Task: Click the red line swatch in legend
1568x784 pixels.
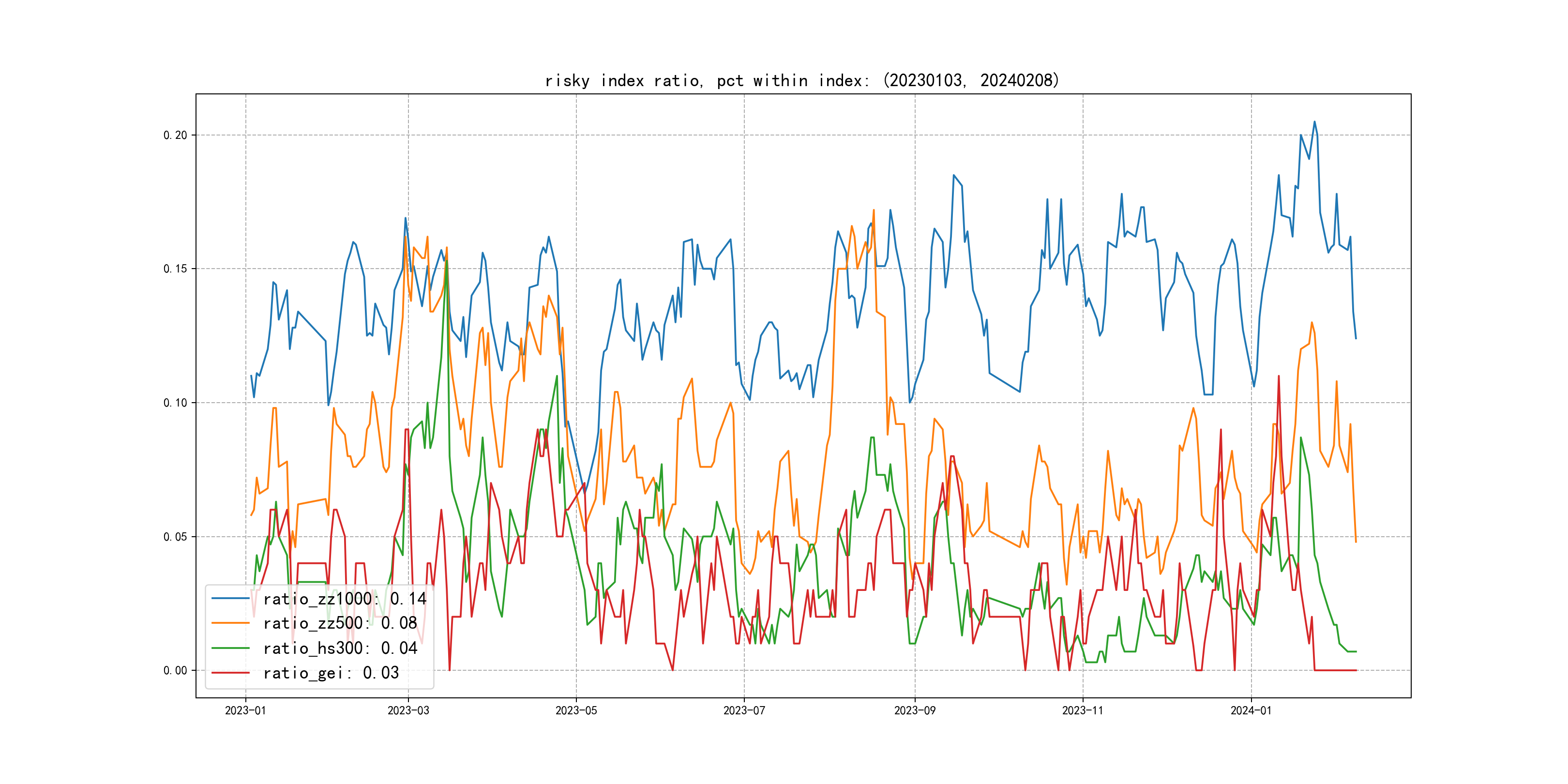Action: pyautogui.click(x=231, y=673)
